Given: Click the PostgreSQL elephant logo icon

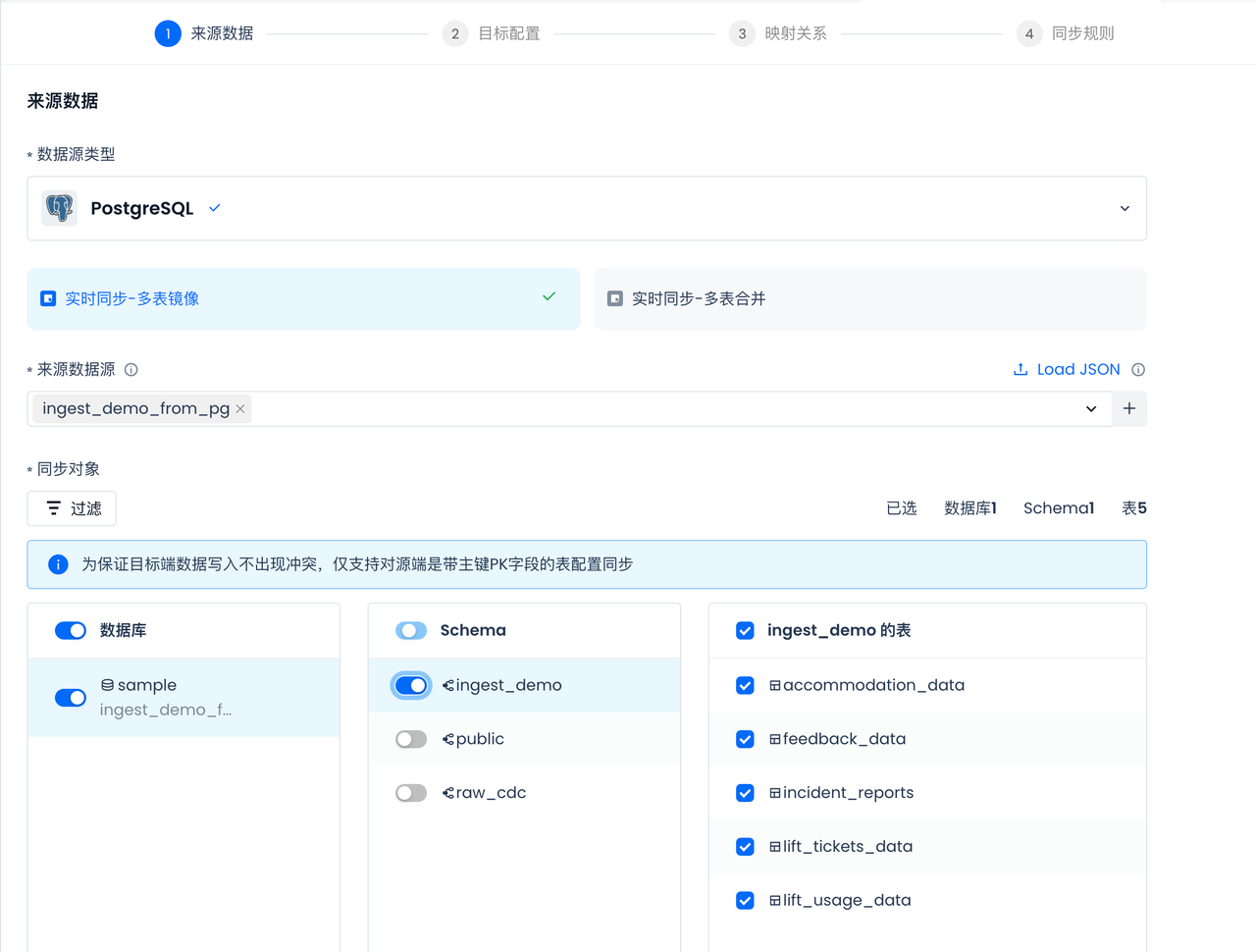Looking at the screenshot, I should tap(60, 208).
